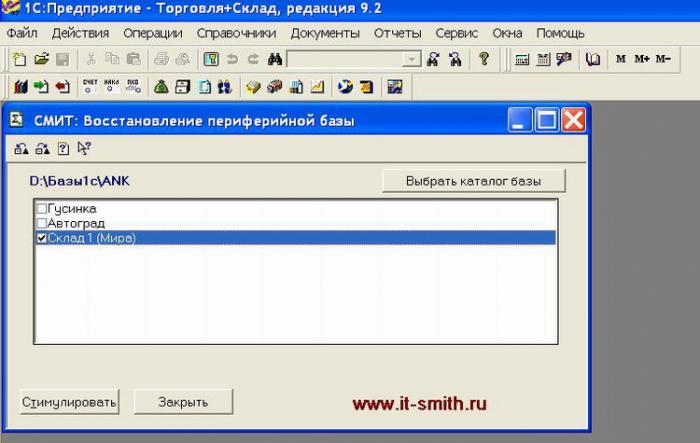Click the picture landscape icon in second toolbar
700x443 pixels.
coord(395,87)
